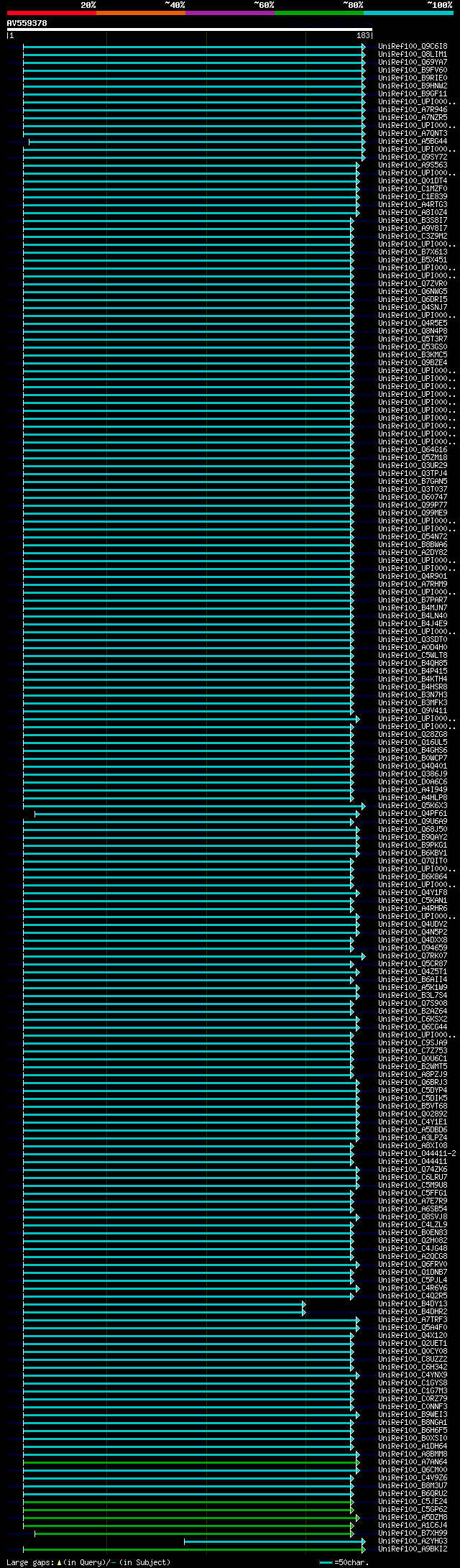Select the UniRef100_B6AII4 label

coord(413,980)
